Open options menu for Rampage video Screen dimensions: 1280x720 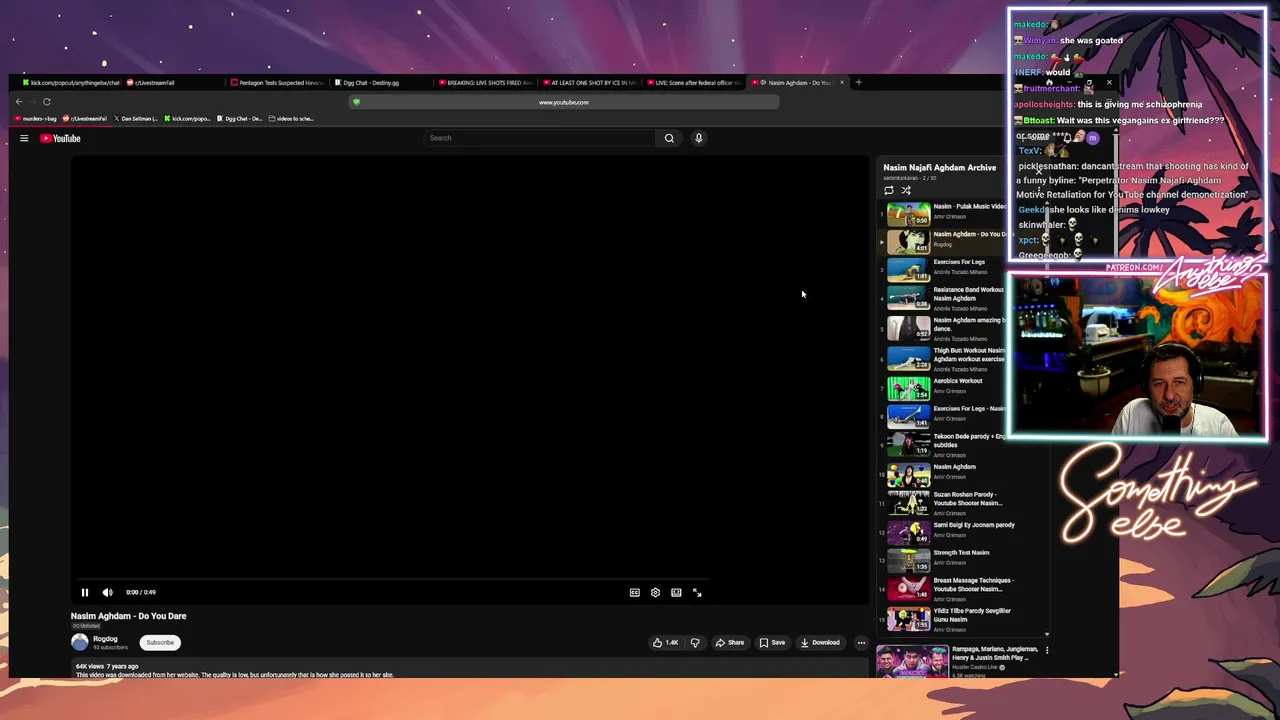click(1047, 650)
